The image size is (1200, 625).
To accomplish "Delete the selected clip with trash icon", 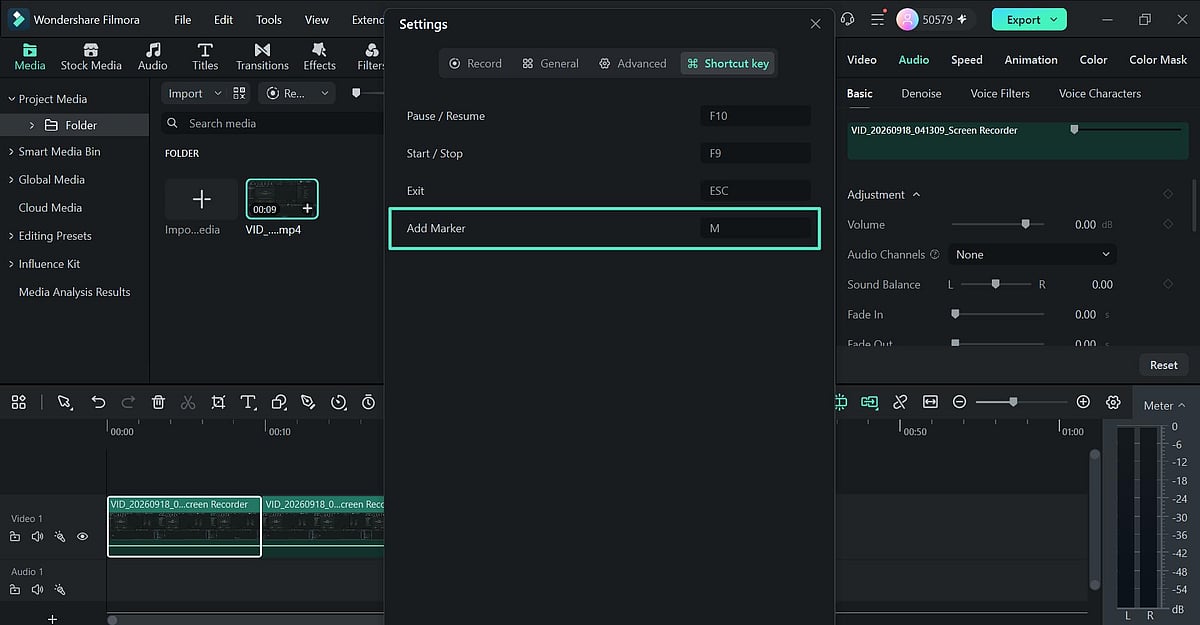I will point(158,402).
